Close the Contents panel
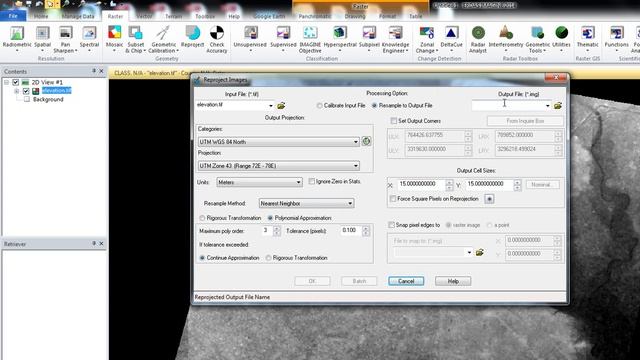The width and height of the screenshot is (640, 360). click(101, 71)
